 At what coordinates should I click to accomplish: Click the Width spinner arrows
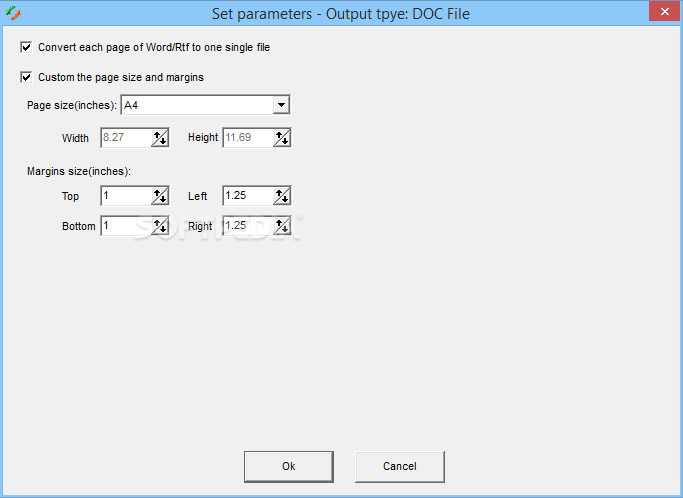point(160,138)
